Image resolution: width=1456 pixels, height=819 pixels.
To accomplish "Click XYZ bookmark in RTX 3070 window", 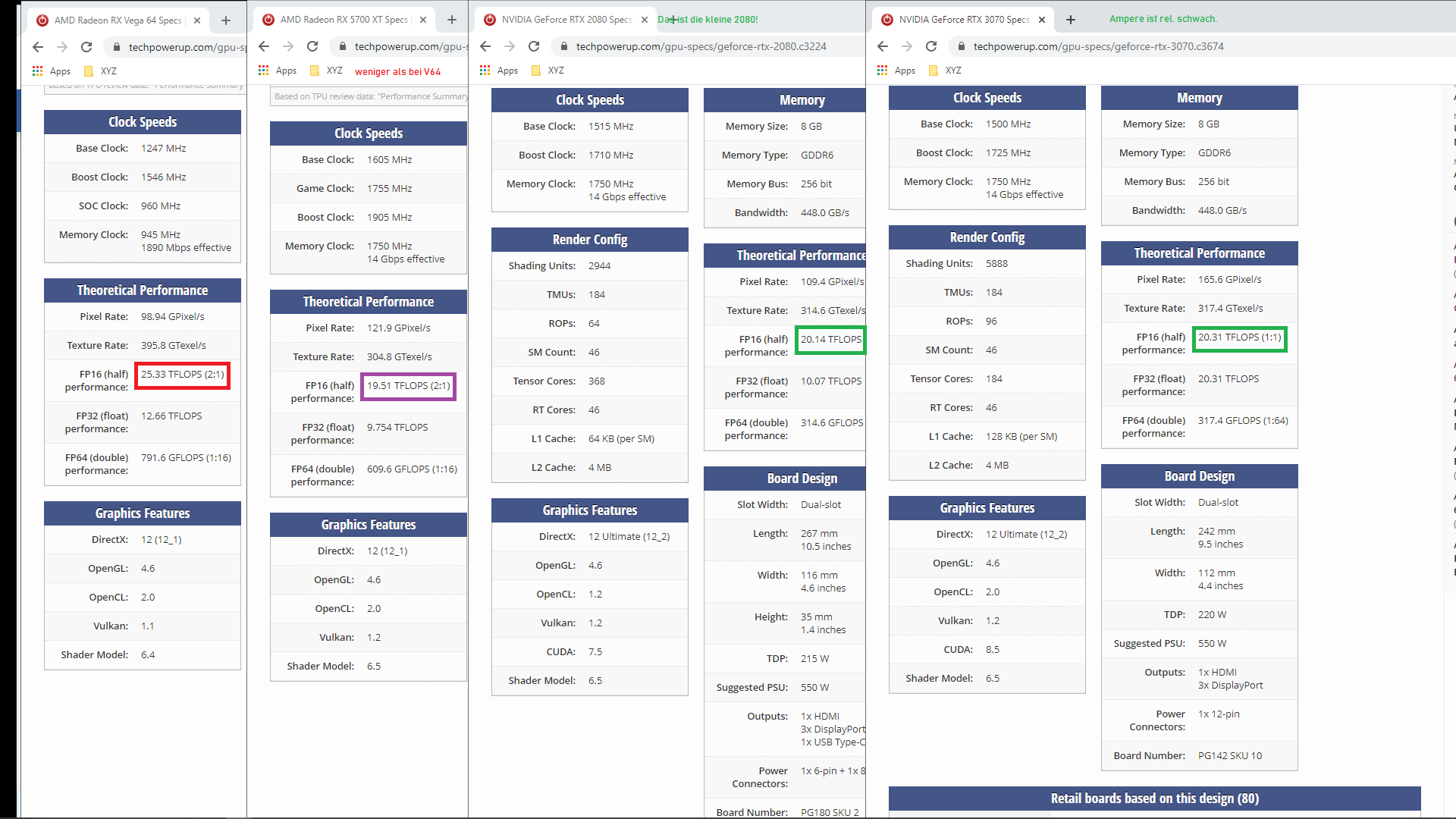I will pos(946,71).
